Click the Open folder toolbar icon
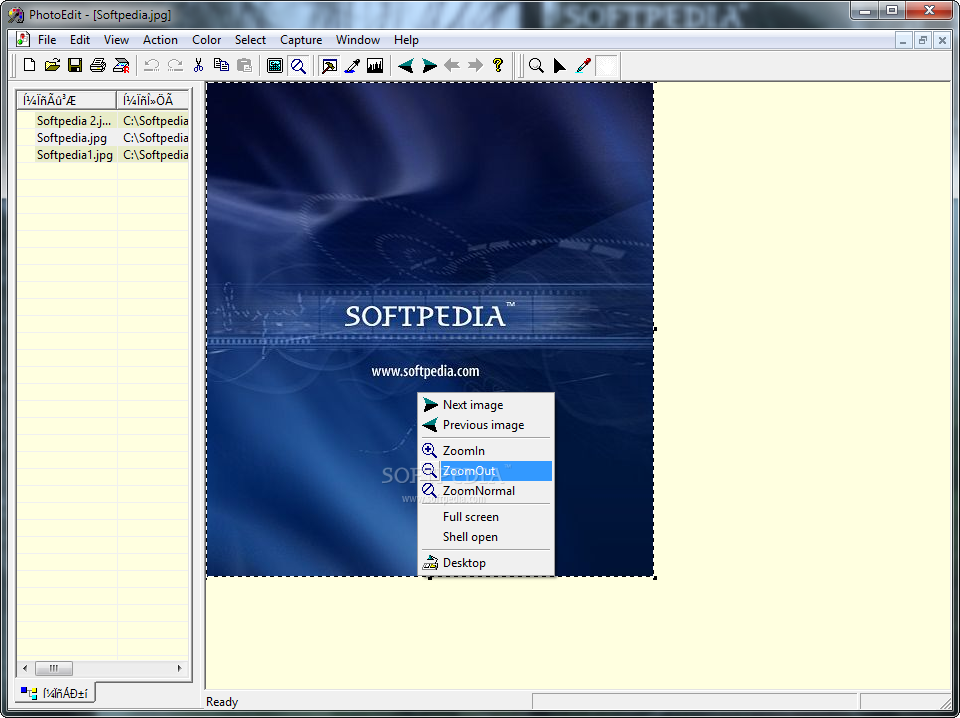 point(52,65)
